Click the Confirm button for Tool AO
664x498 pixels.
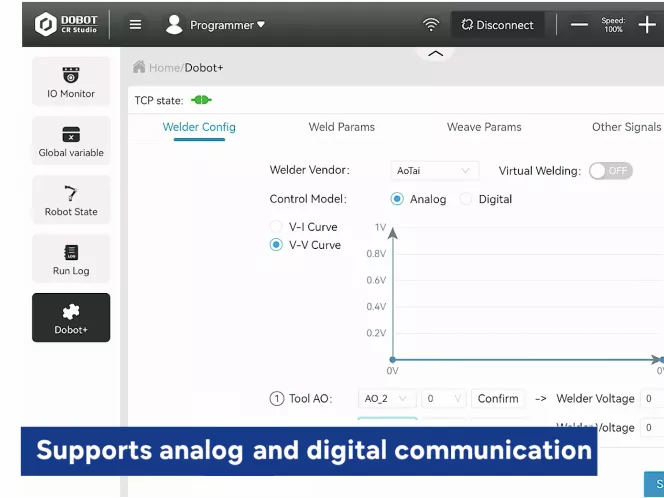pyautogui.click(x=498, y=398)
